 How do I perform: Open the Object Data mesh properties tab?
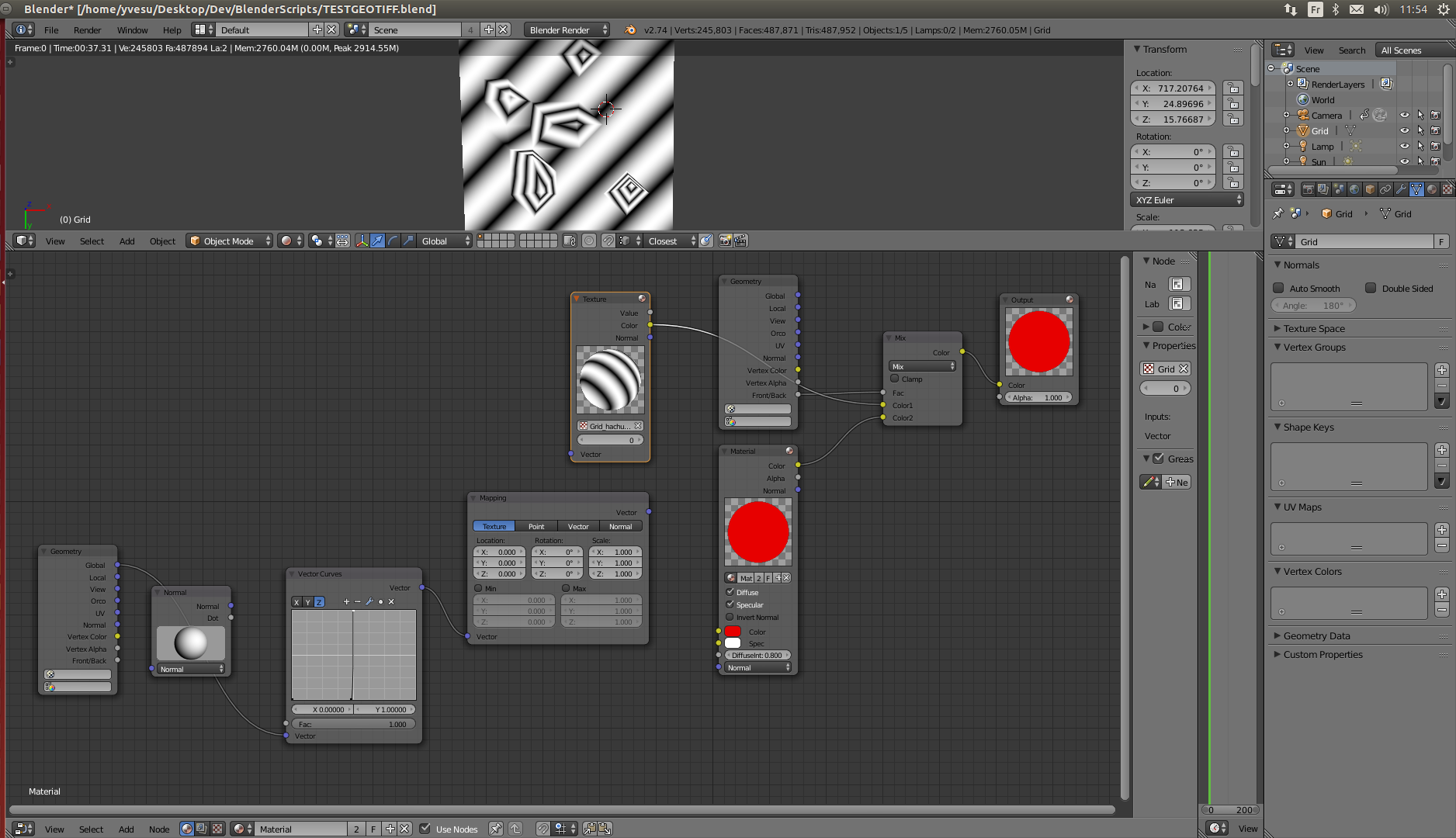[x=1416, y=189]
